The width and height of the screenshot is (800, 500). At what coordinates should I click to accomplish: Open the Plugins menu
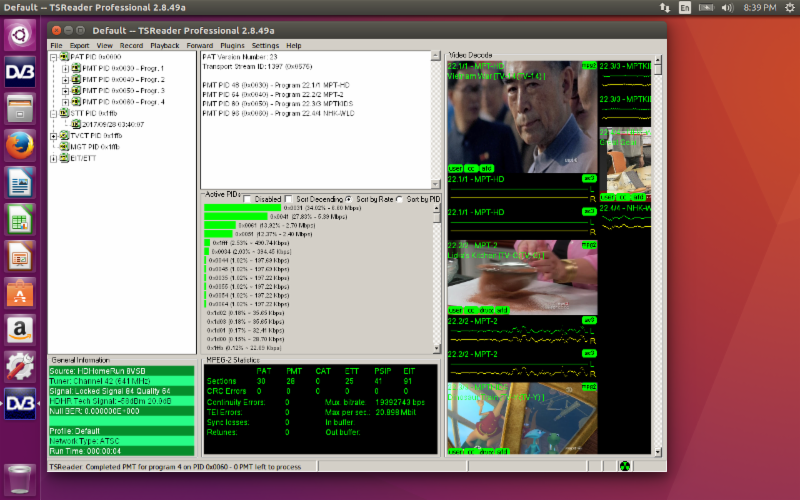233,45
